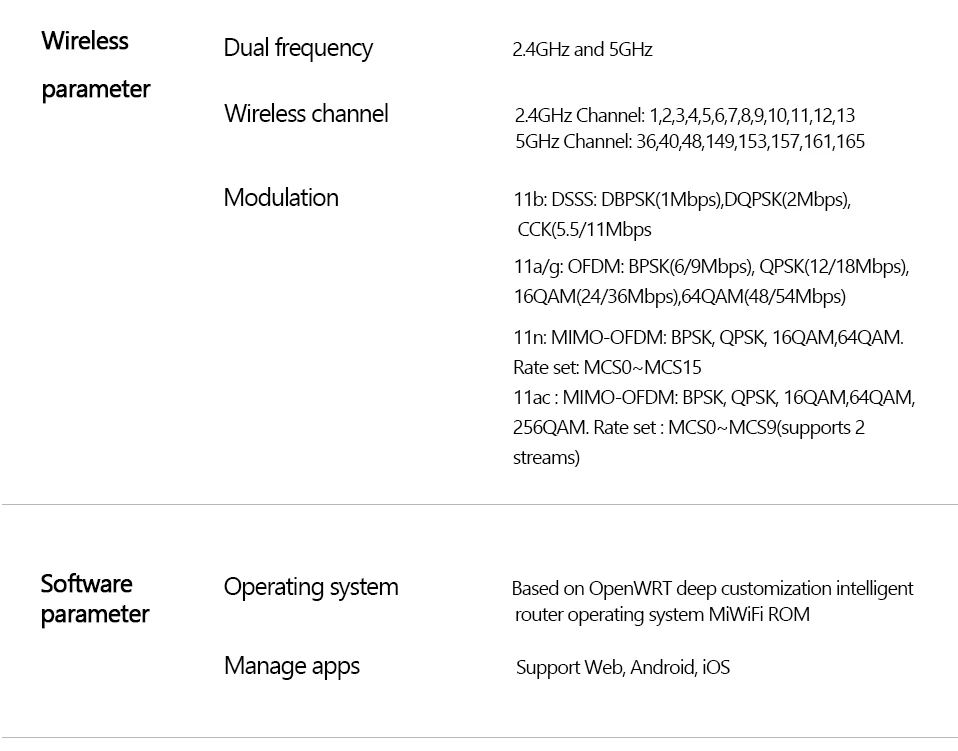
Task: Click the 'Based on OpenWRT deep customization' line
Action: pos(712,589)
